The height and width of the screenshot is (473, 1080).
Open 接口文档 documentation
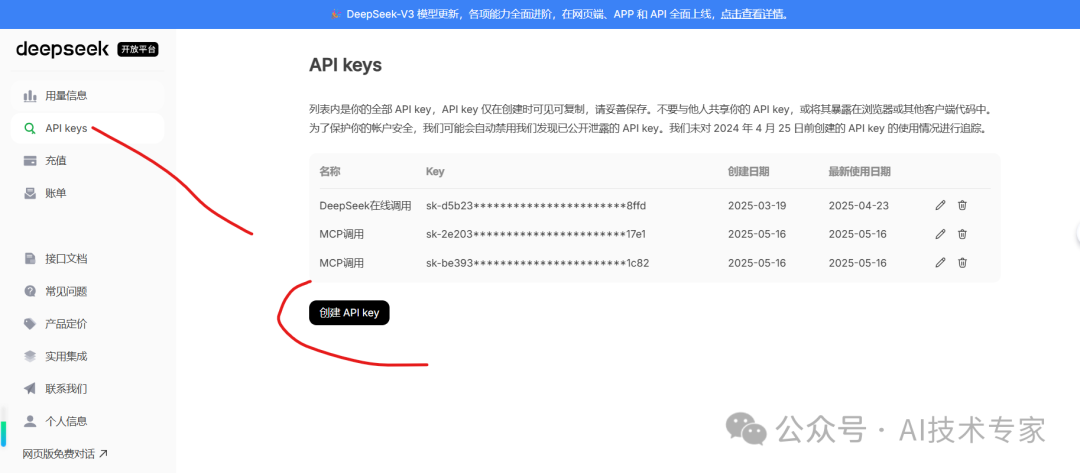87,259
